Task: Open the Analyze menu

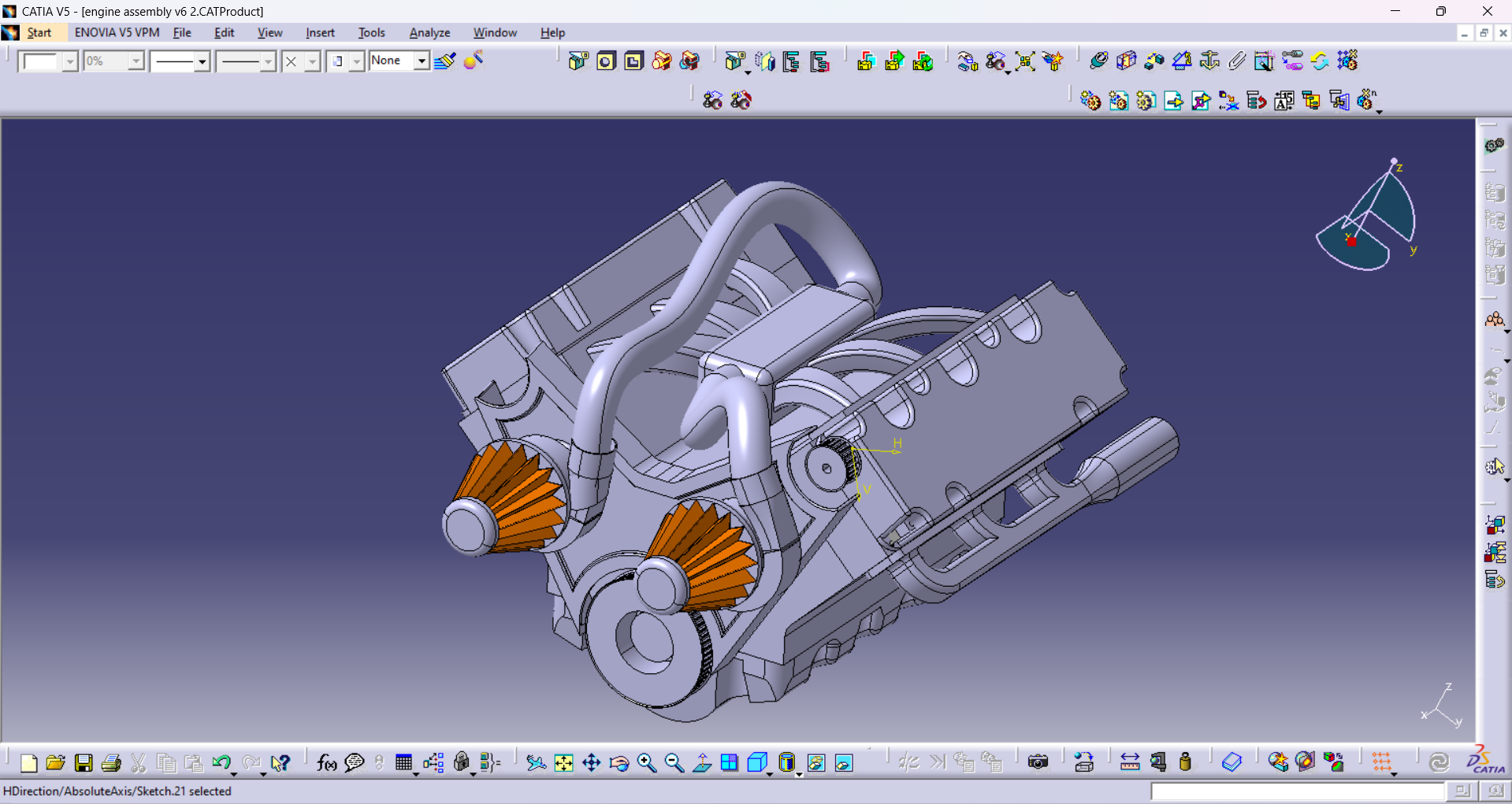Action: (429, 32)
